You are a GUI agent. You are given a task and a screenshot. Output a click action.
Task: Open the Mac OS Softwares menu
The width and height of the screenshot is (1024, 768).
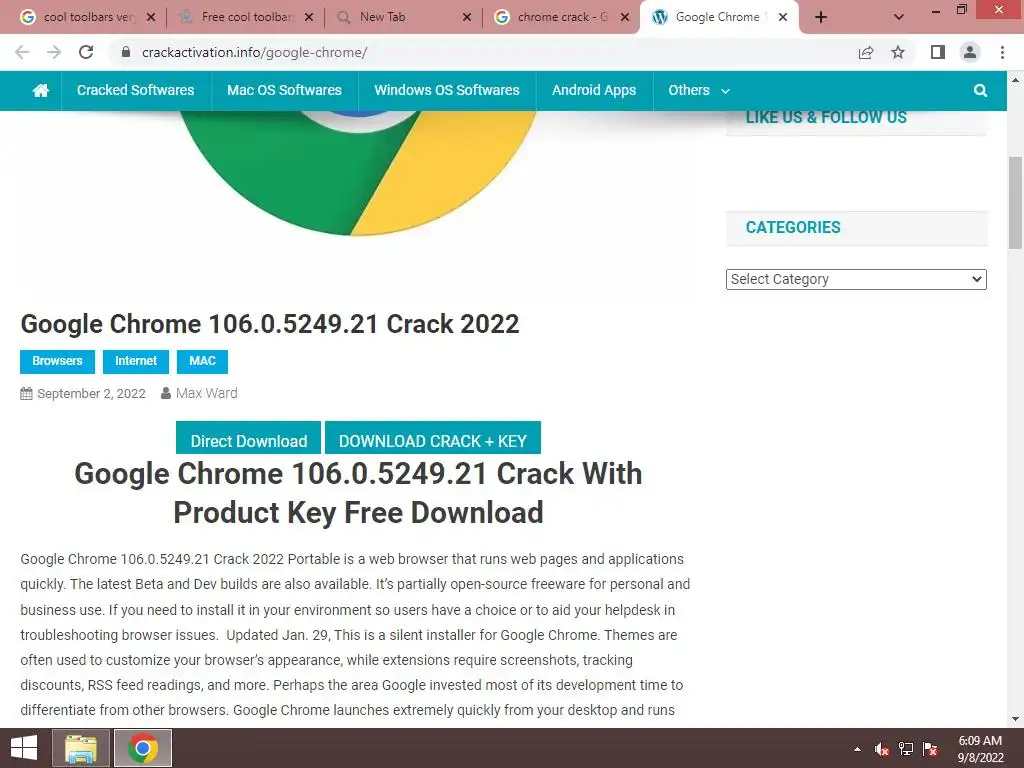point(284,90)
